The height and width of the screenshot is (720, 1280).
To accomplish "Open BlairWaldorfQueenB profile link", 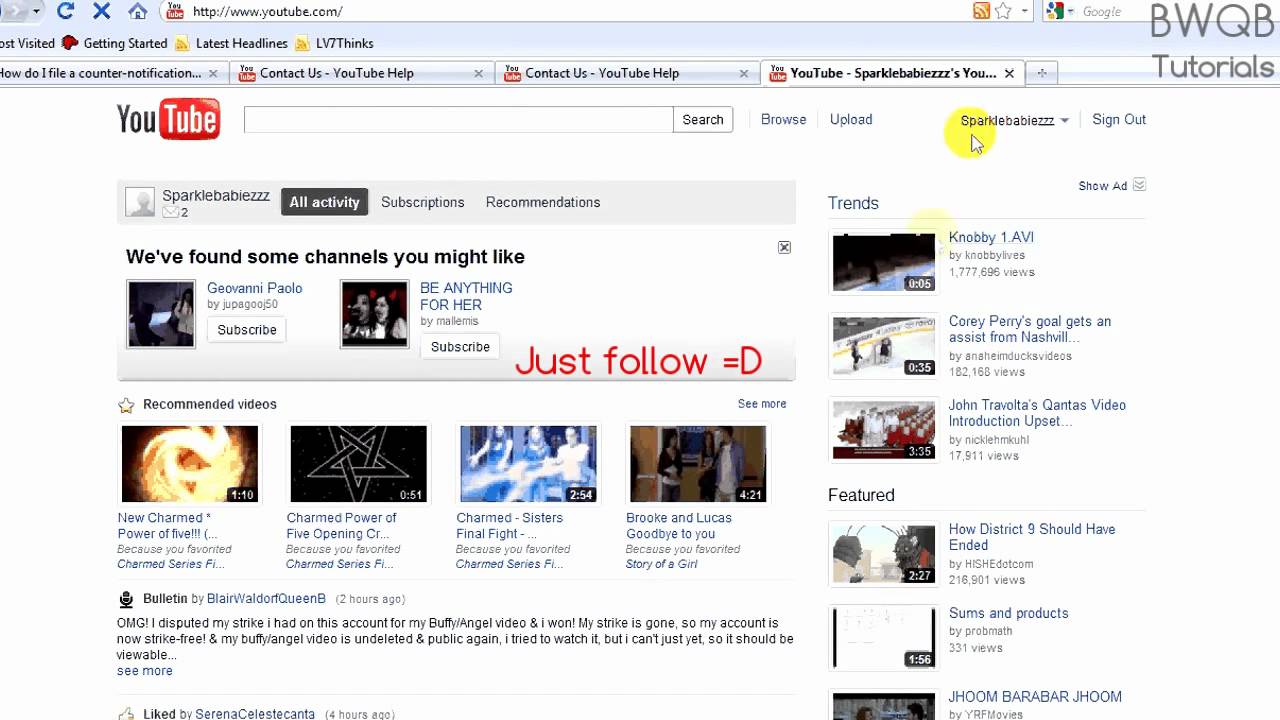I will click(266, 599).
